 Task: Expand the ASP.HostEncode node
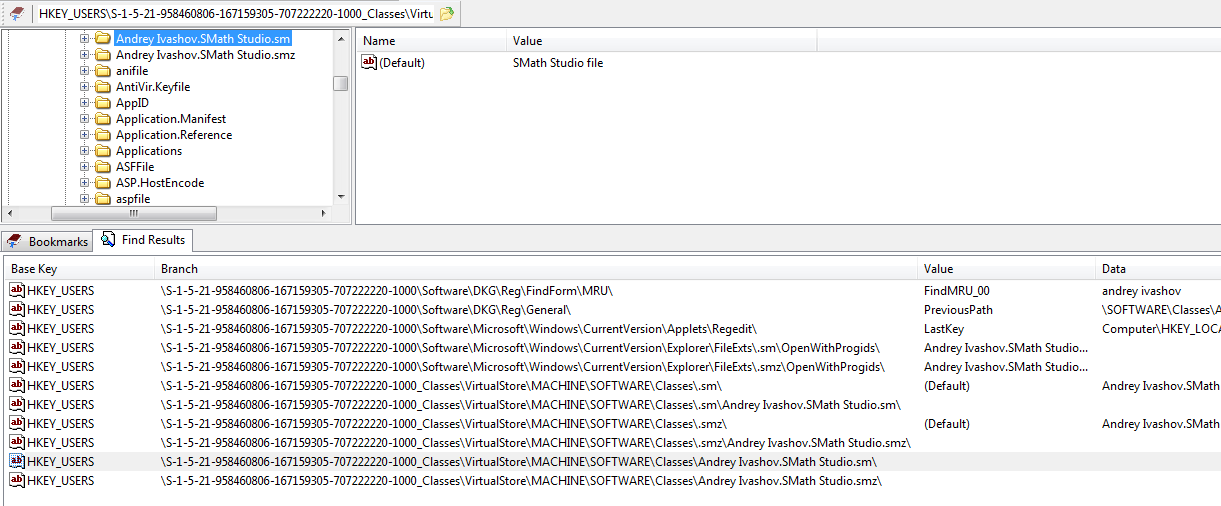pos(85,183)
